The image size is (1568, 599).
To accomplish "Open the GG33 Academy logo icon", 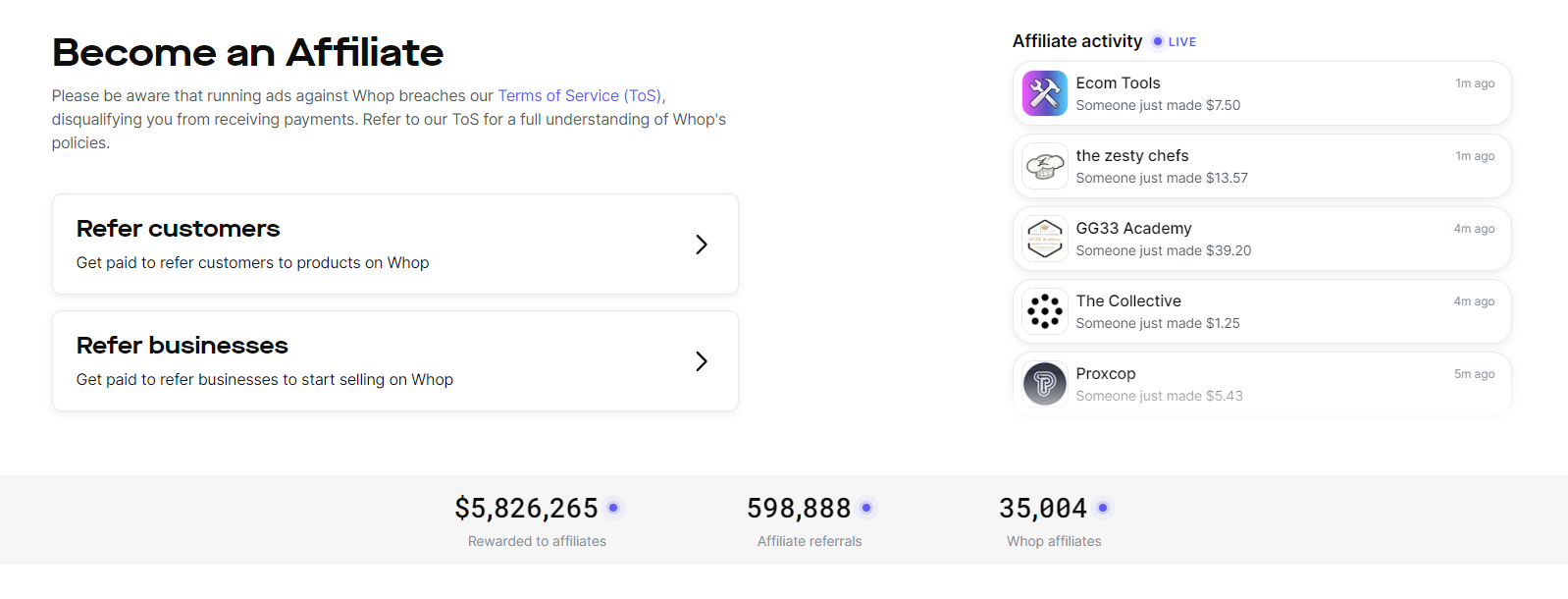I will coord(1045,239).
